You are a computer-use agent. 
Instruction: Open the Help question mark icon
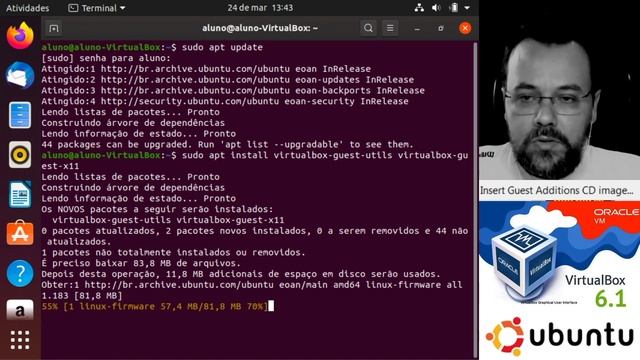click(20, 273)
